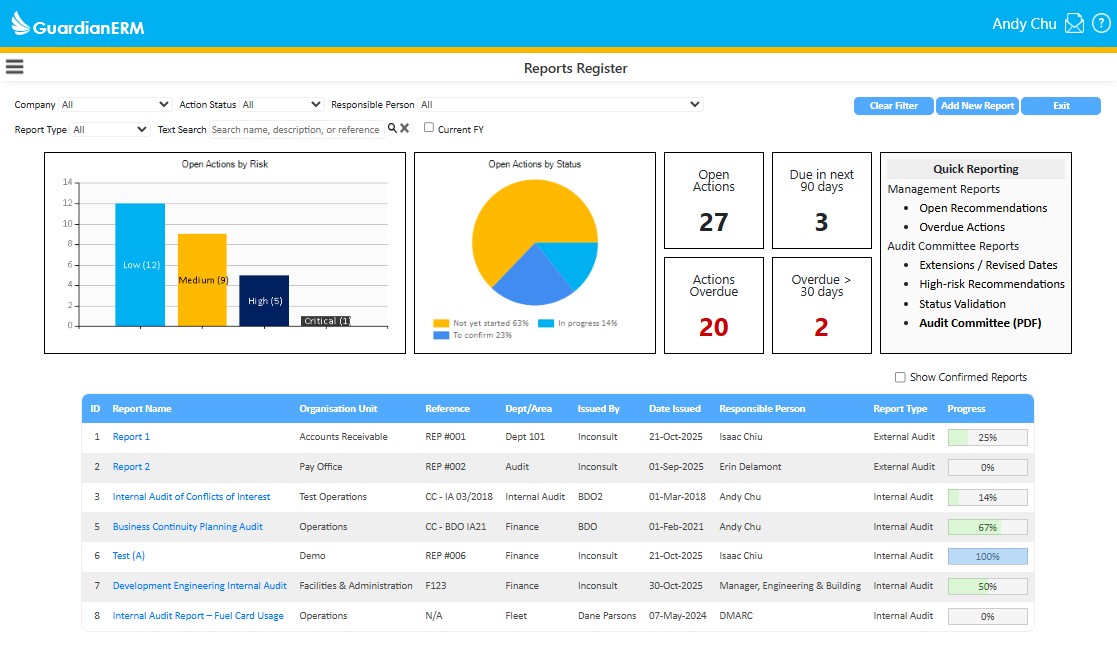Open the hamburger navigation menu
Screen dimensions: 1117x651
[x=14, y=67]
